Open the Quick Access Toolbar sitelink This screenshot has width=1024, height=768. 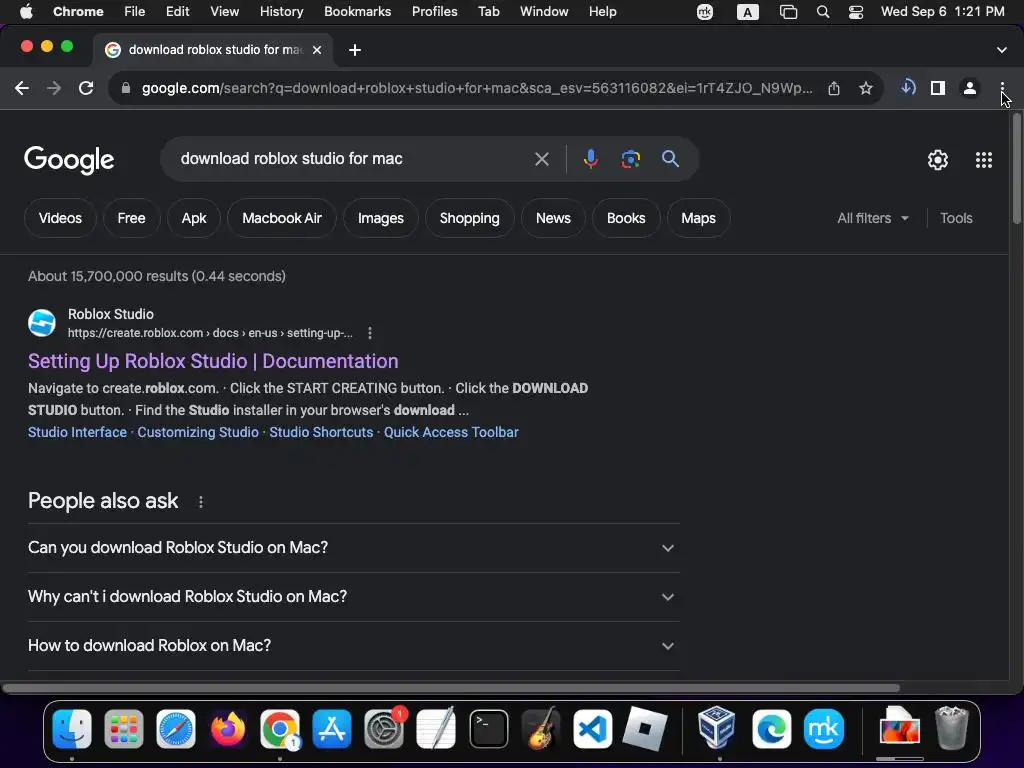click(451, 432)
